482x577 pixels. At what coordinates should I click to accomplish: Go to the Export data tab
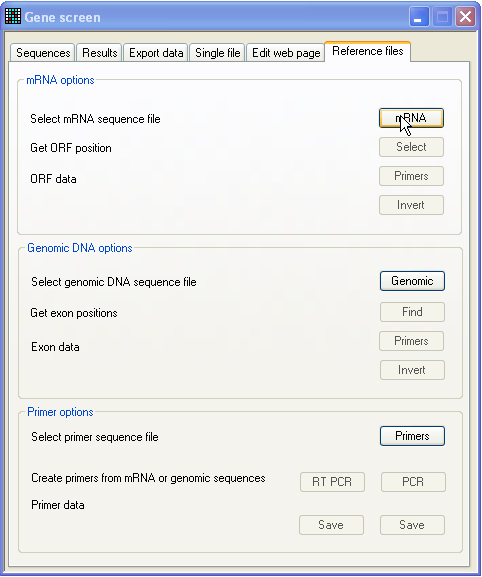(x=156, y=53)
